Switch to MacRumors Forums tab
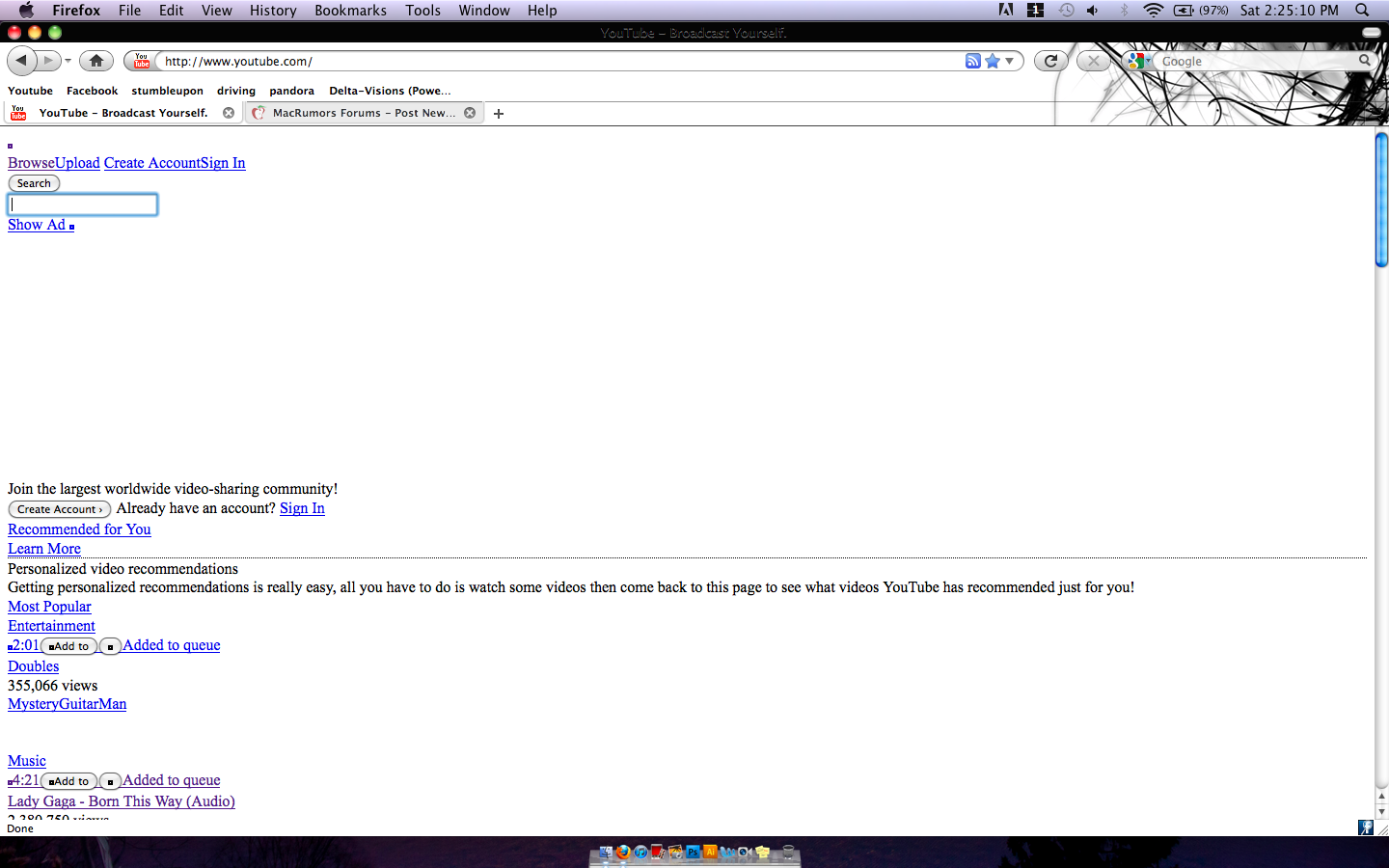This screenshot has height=868, width=1389. (x=363, y=113)
